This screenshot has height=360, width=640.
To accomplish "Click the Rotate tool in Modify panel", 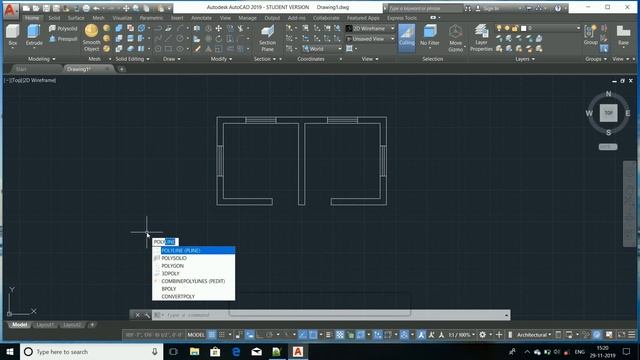I will tap(219, 39).
